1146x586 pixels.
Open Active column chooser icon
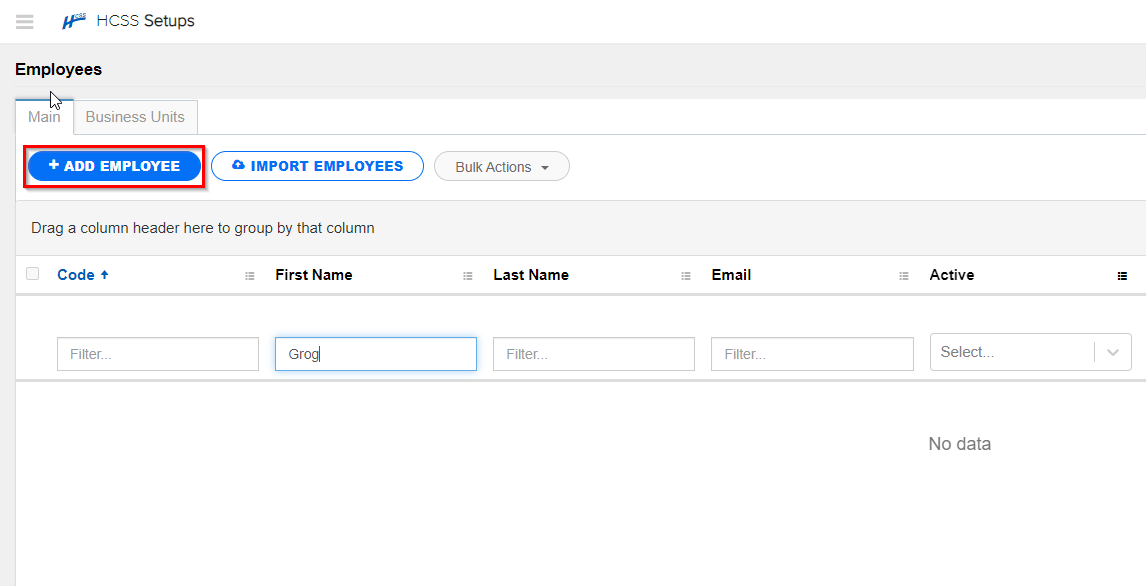click(1122, 275)
